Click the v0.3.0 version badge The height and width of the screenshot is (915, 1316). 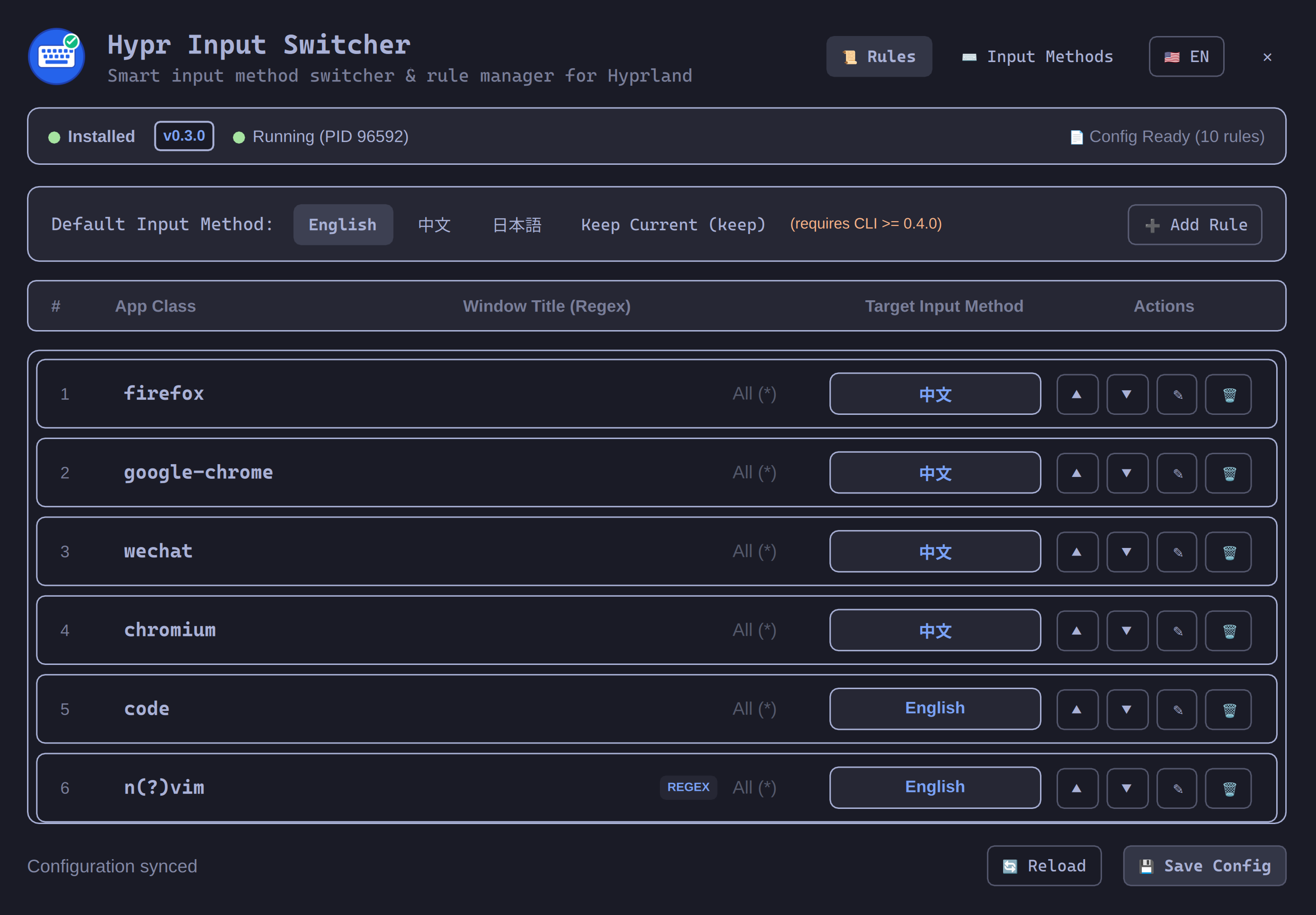[x=184, y=136]
